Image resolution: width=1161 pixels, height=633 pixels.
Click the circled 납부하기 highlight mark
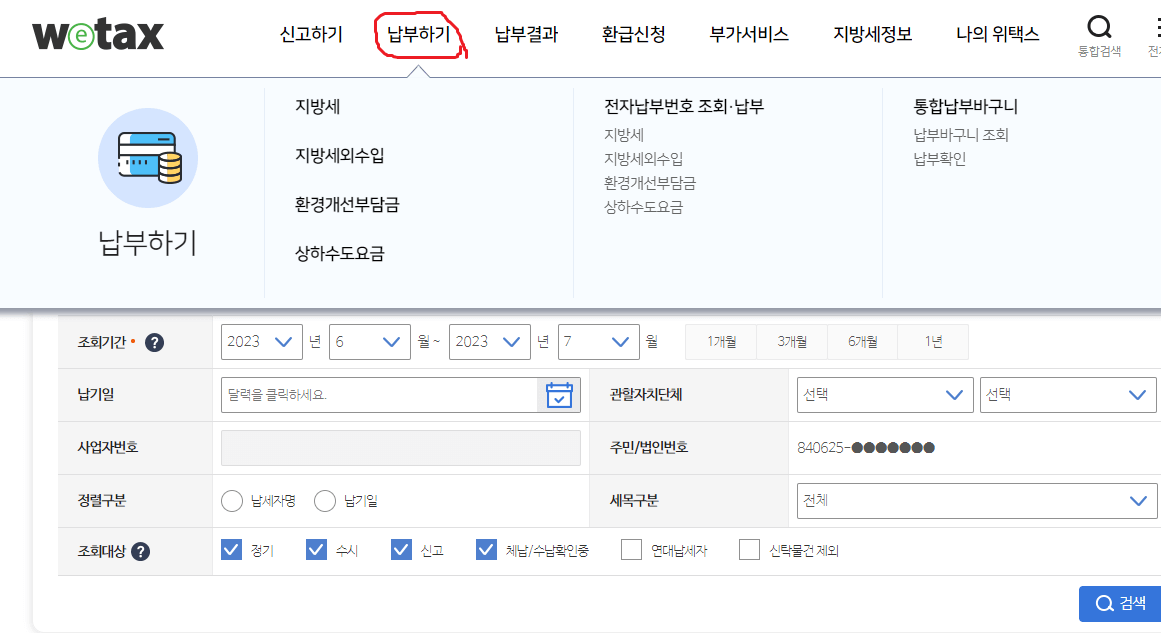pos(419,33)
